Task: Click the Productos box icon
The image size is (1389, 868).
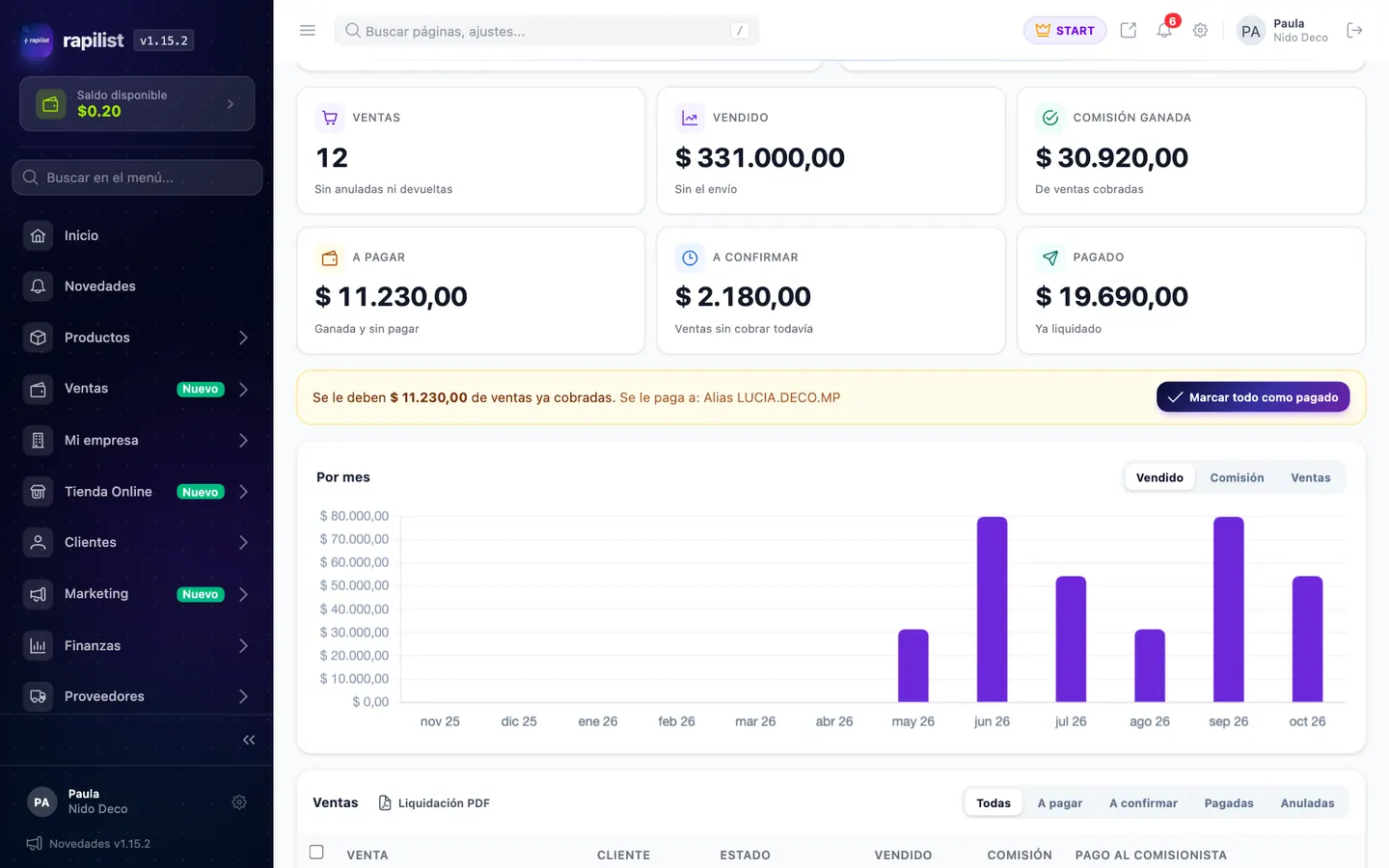Action: [38, 338]
